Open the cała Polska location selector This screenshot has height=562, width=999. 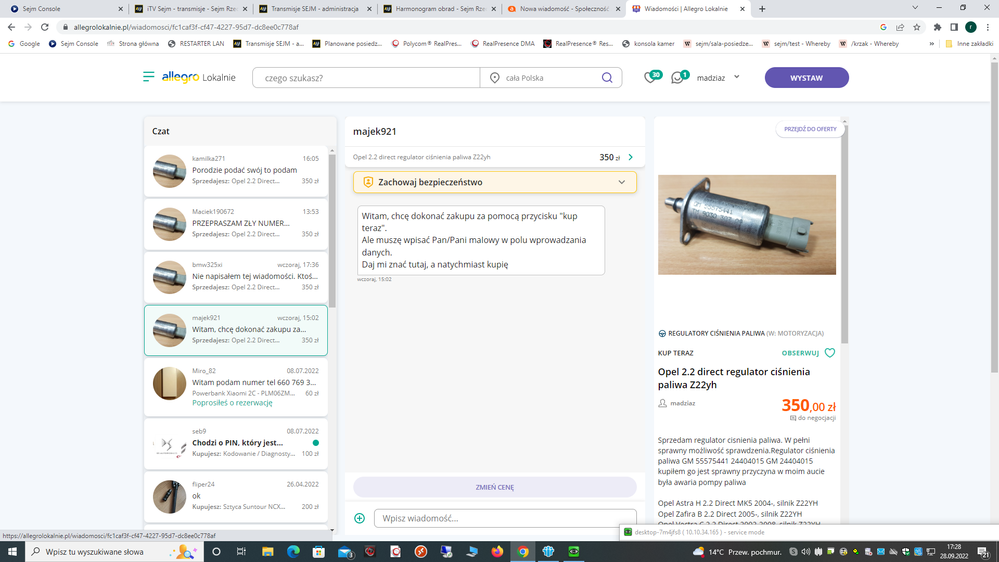(538, 78)
